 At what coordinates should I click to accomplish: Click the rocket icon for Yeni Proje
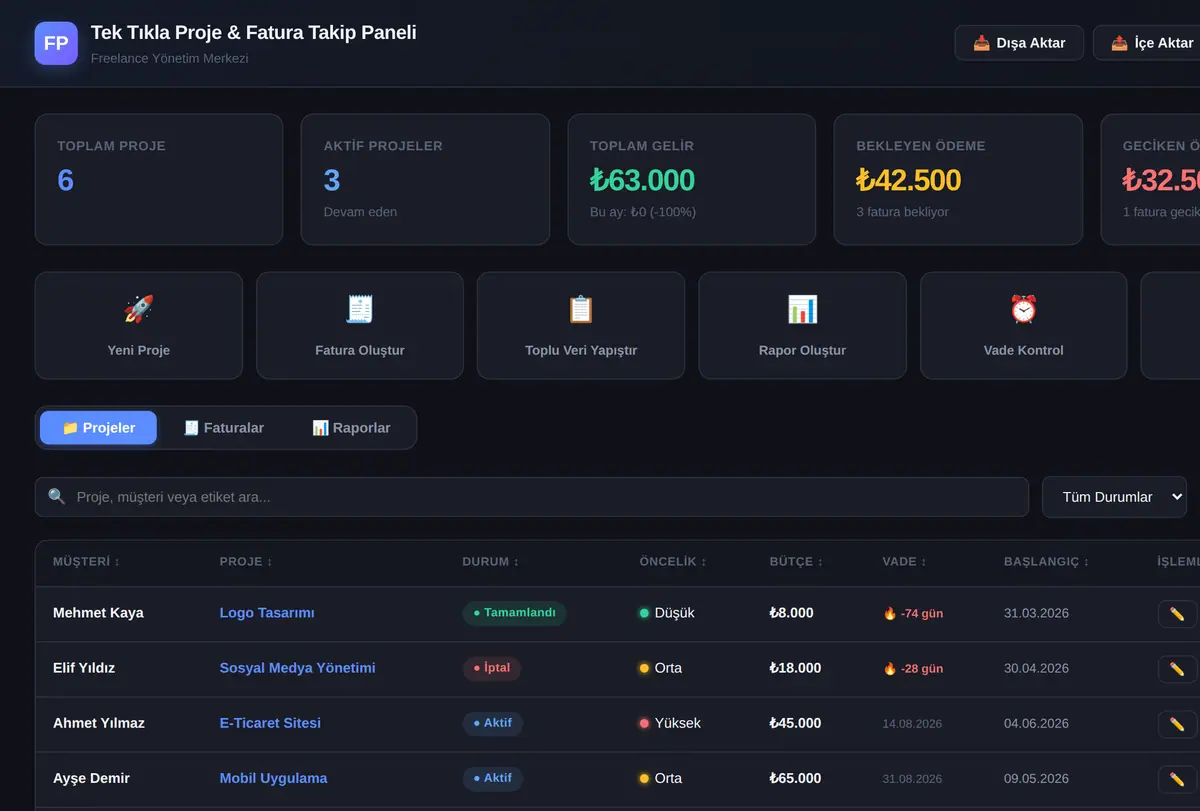tap(139, 309)
